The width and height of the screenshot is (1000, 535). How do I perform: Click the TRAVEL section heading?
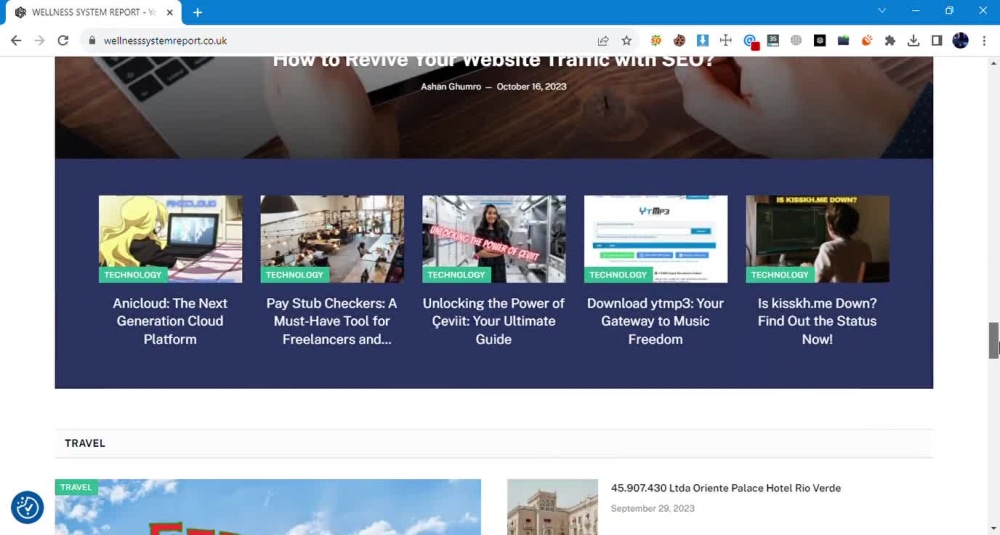pos(85,443)
